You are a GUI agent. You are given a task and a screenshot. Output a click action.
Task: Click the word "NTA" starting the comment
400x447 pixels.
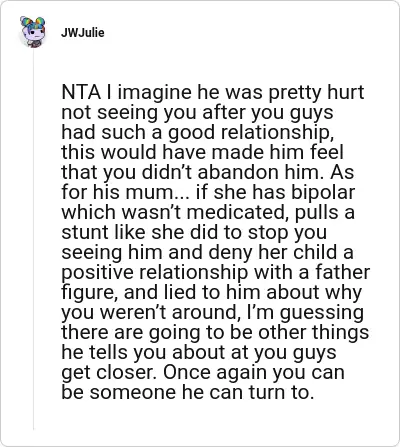(81, 92)
